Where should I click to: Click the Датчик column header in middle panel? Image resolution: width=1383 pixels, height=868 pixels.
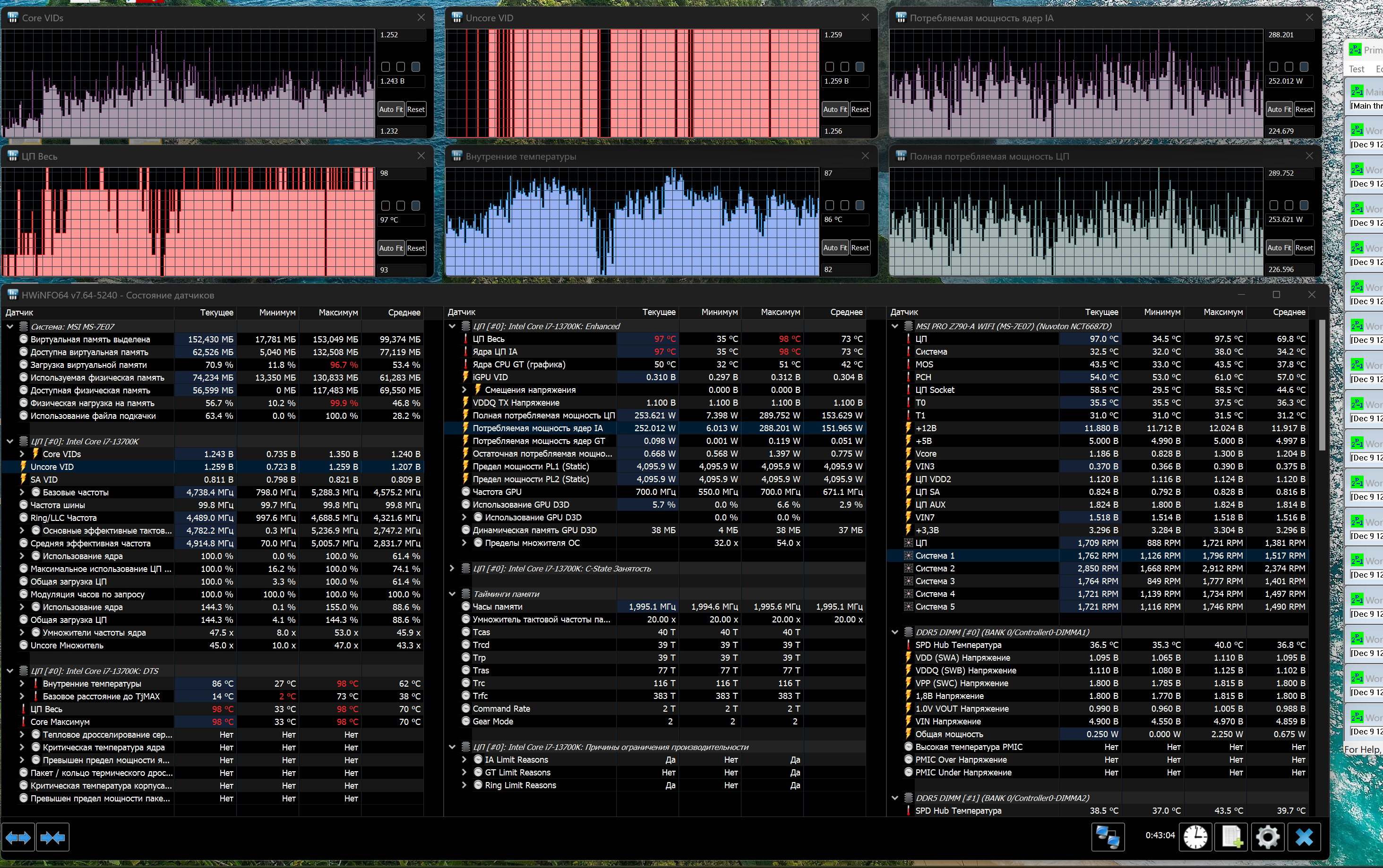click(463, 312)
